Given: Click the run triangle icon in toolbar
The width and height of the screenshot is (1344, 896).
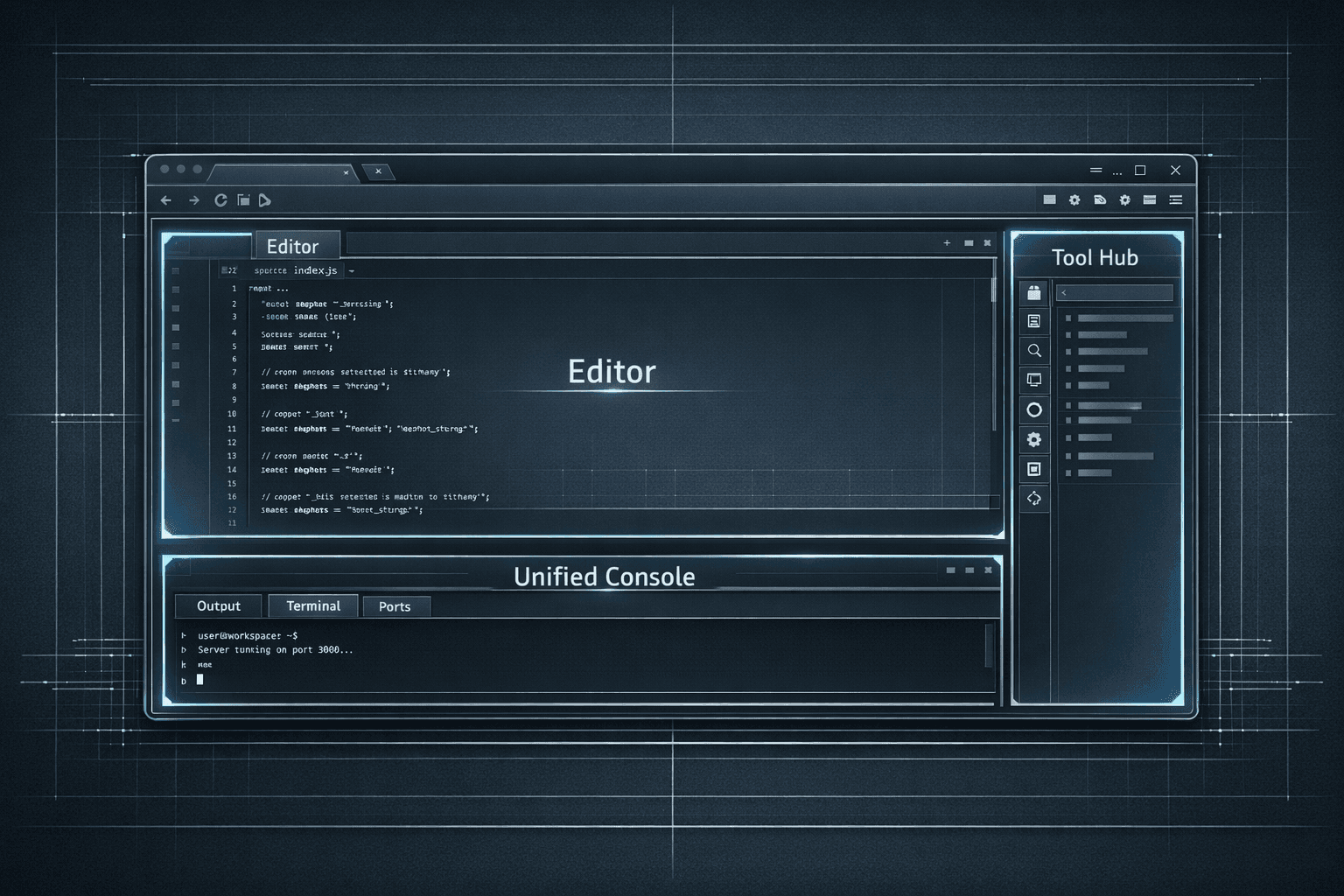Looking at the screenshot, I should 264,200.
